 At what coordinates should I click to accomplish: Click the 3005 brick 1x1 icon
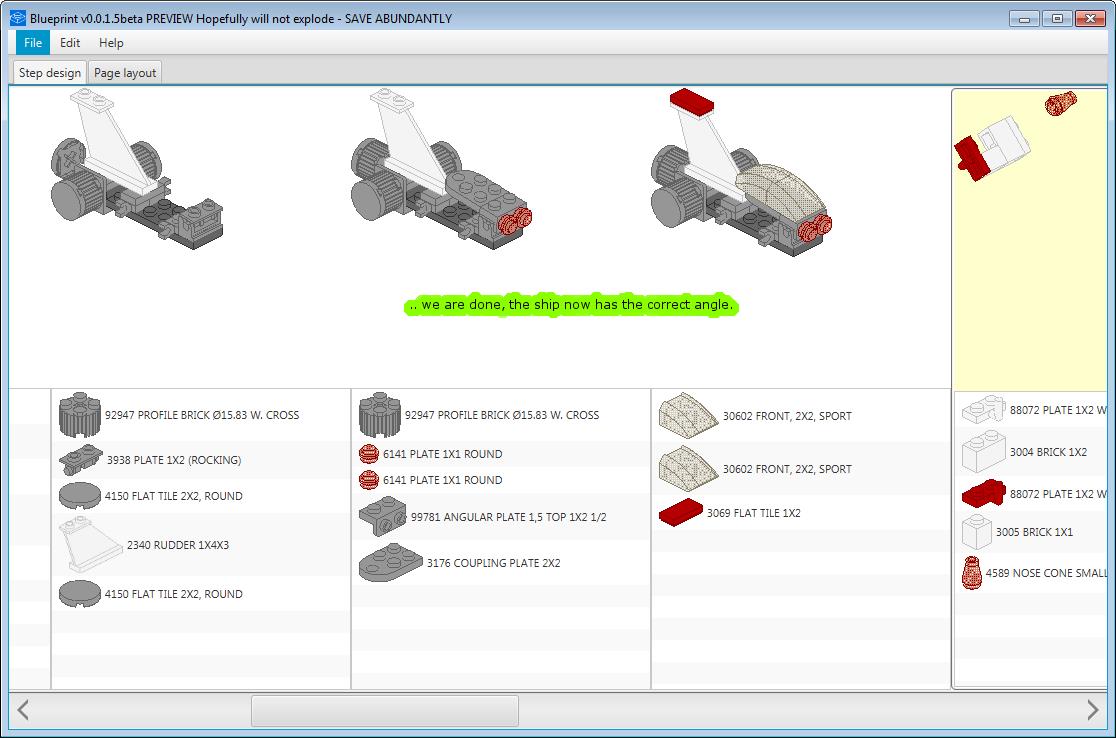point(976,532)
